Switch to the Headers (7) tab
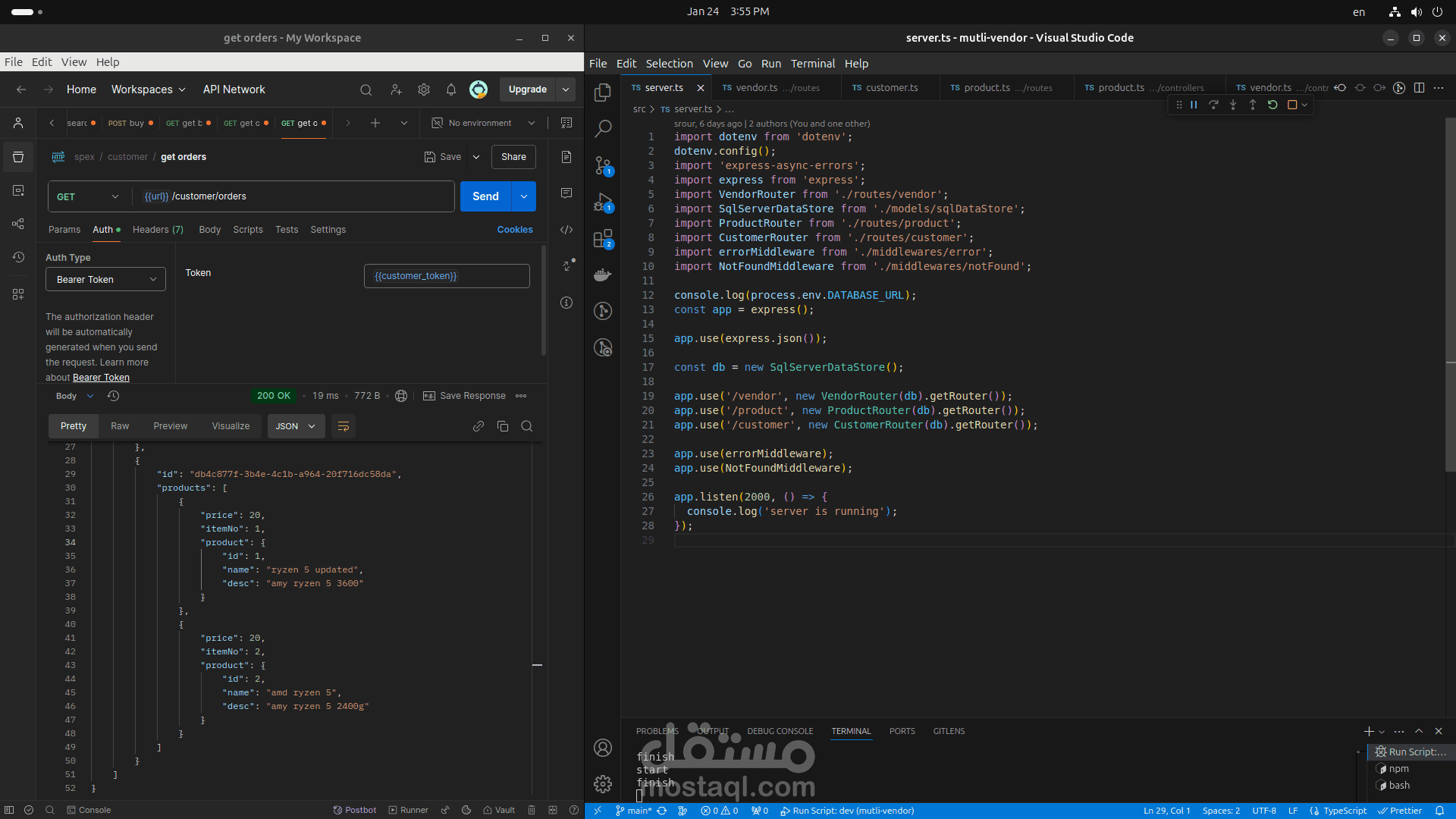Screen dimensions: 1456x819 tap(158, 230)
